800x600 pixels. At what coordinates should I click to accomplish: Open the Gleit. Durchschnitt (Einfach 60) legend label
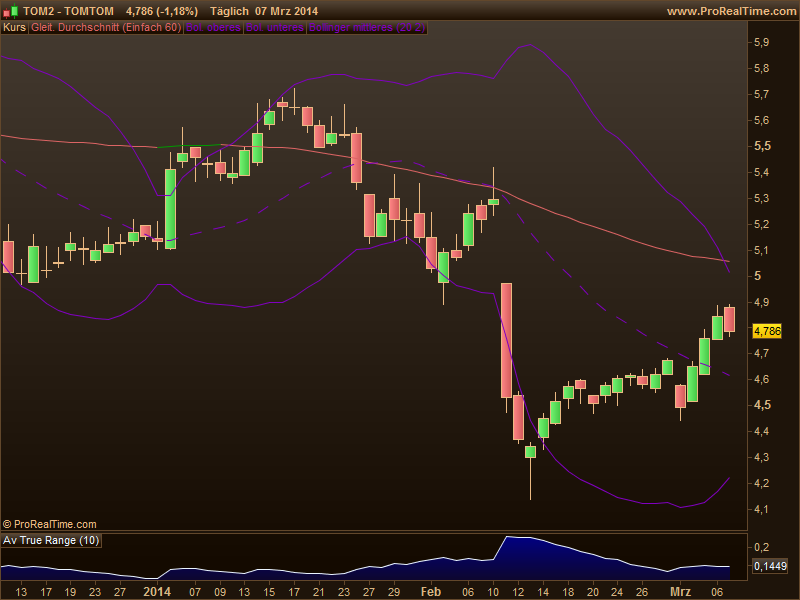click(106, 28)
